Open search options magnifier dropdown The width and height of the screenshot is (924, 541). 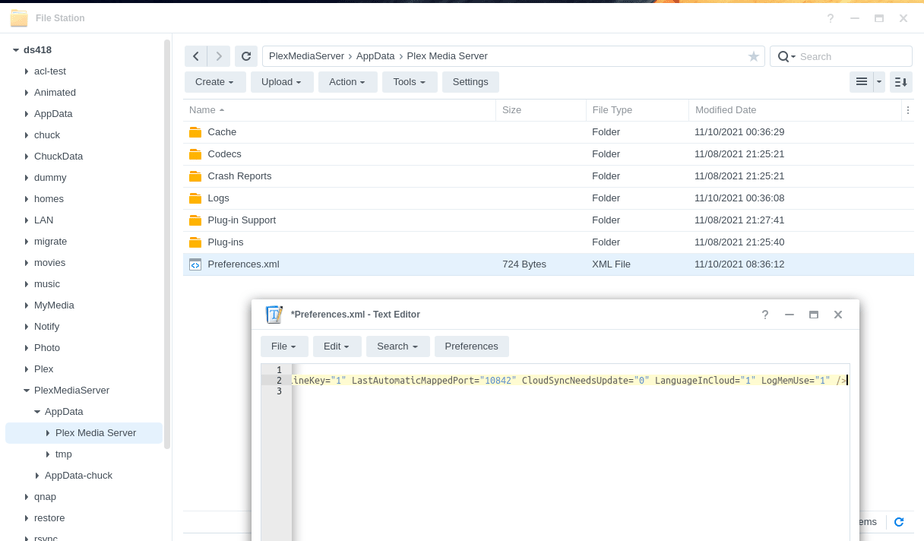point(787,57)
